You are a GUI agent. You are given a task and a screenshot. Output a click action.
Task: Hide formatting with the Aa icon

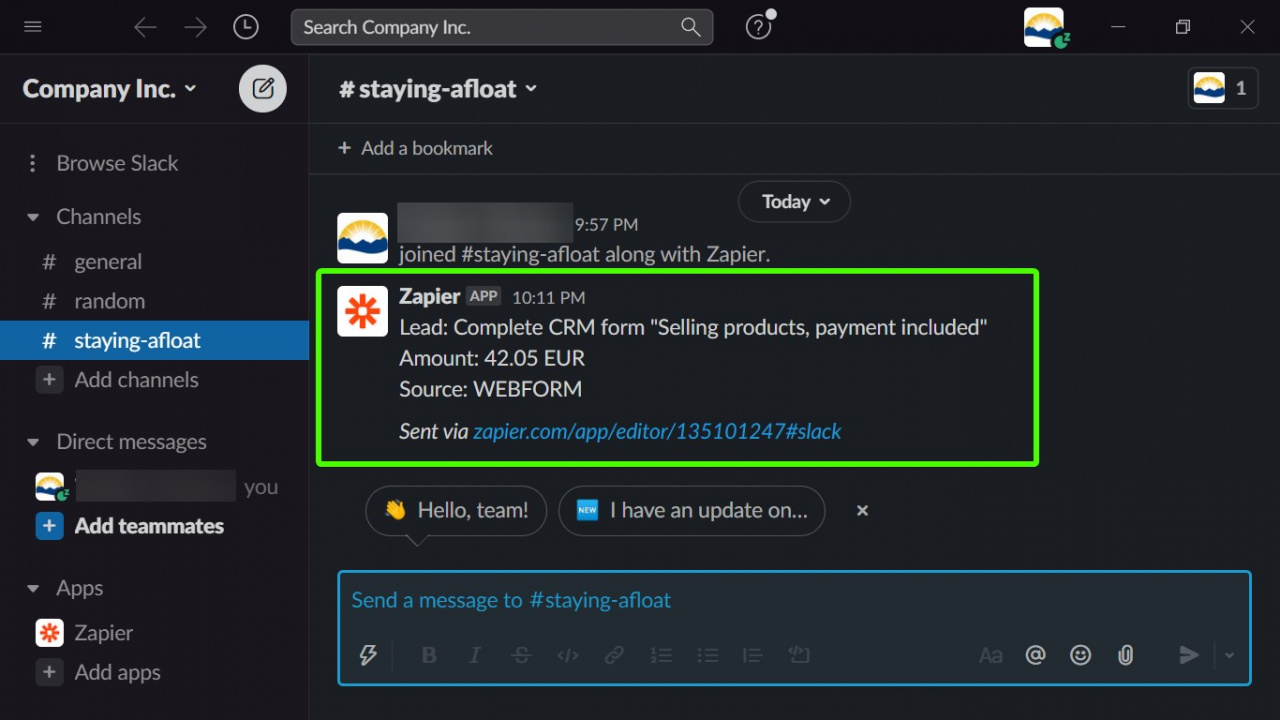990,655
